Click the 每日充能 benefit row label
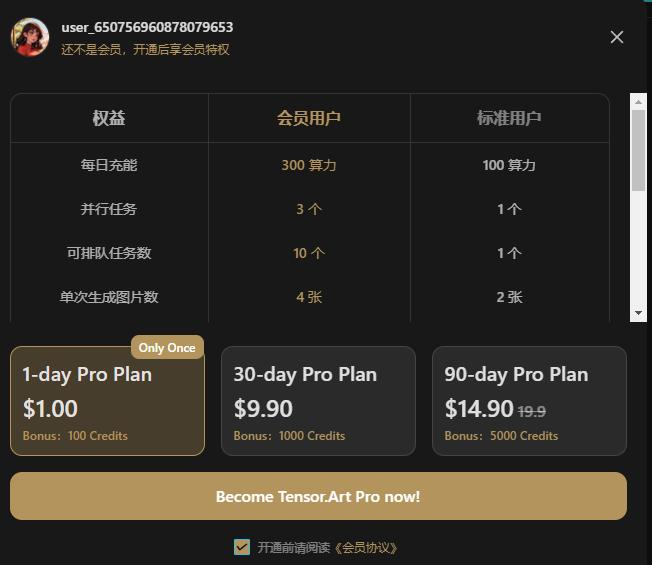Viewport: 652px width, 565px height. (x=109, y=165)
